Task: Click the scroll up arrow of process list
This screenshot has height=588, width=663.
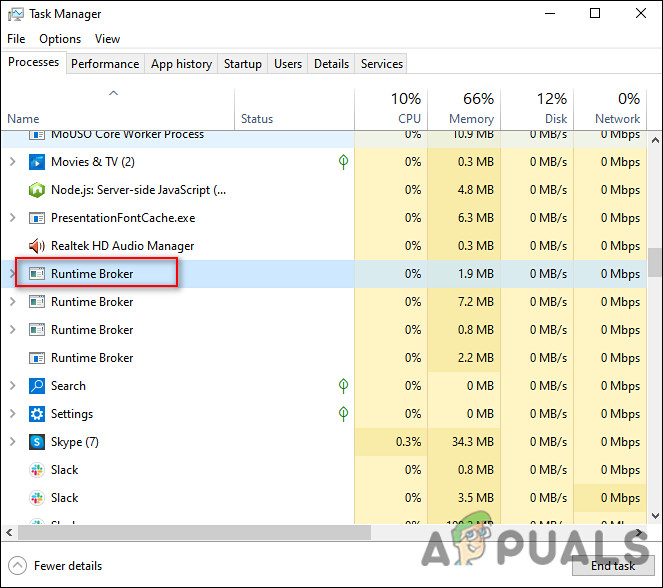Action: 655,140
